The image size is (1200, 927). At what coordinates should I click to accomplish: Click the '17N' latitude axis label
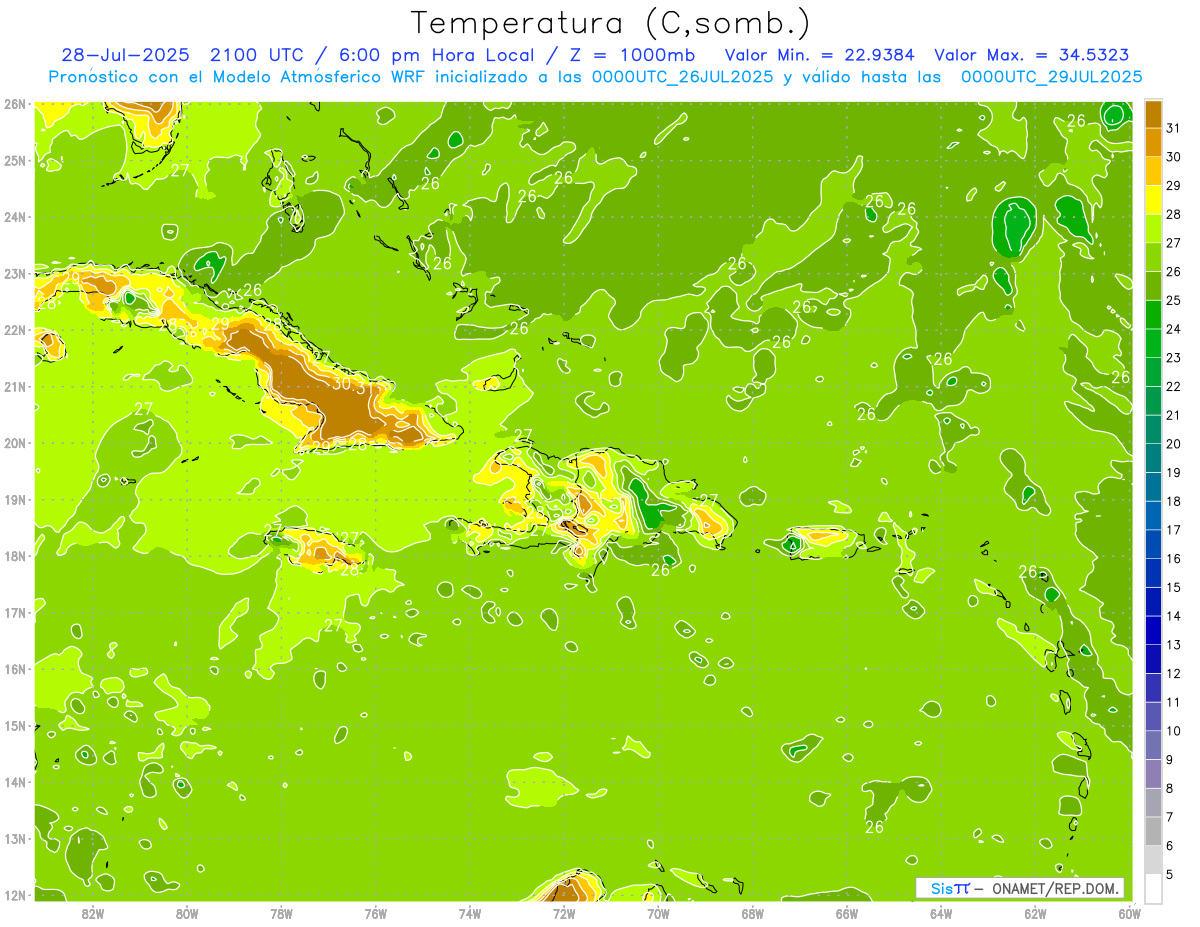coord(14,612)
